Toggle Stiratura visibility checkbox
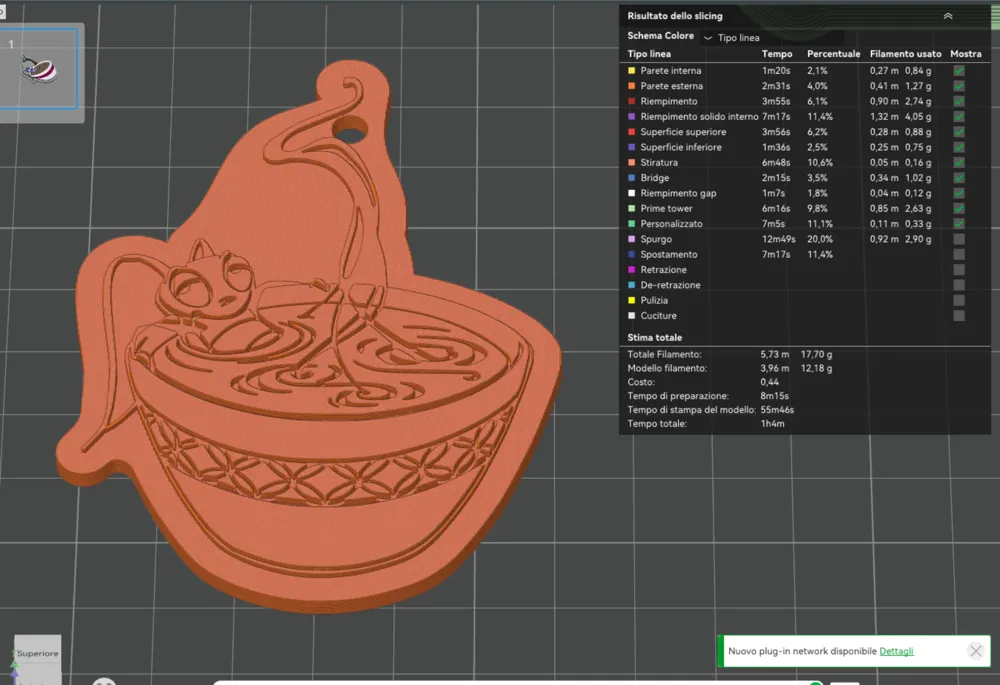 click(959, 163)
